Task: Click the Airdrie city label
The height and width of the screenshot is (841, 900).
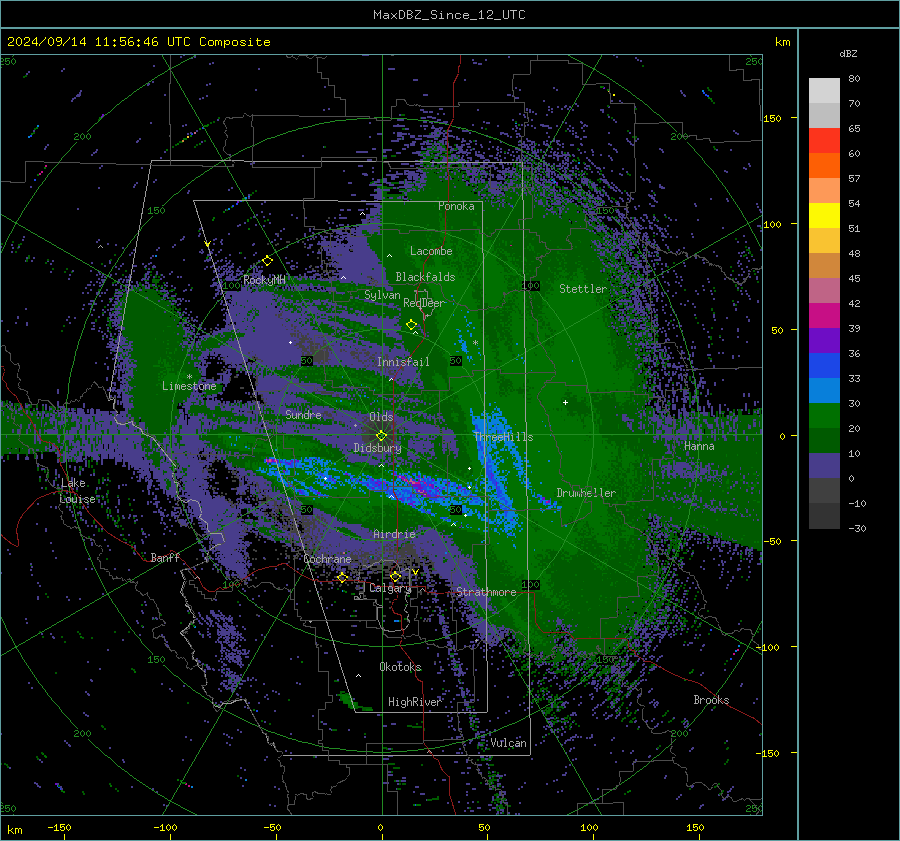Action: tap(394, 534)
